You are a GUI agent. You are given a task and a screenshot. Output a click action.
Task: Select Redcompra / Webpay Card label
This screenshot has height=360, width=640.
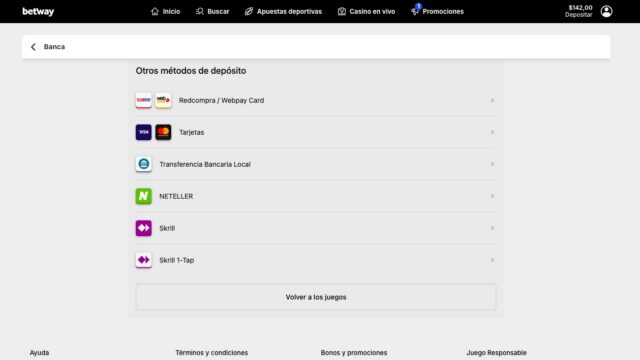[x=221, y=100]
